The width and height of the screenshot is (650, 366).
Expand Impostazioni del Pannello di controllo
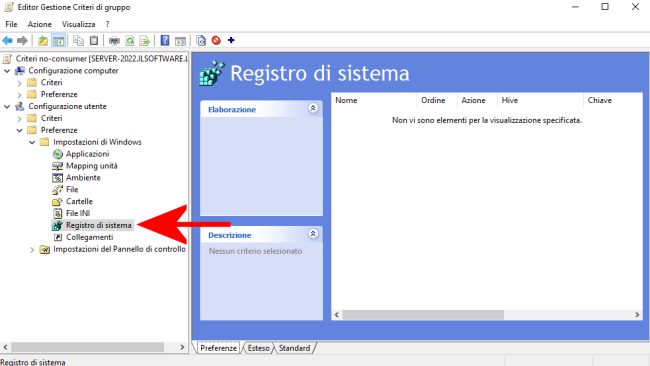pyautogui.click(x=32, y=250)
